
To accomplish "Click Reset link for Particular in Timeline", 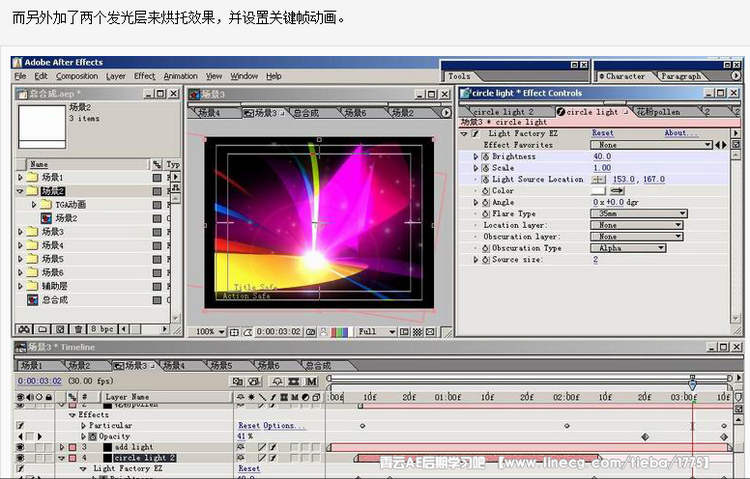I will 249,425.
